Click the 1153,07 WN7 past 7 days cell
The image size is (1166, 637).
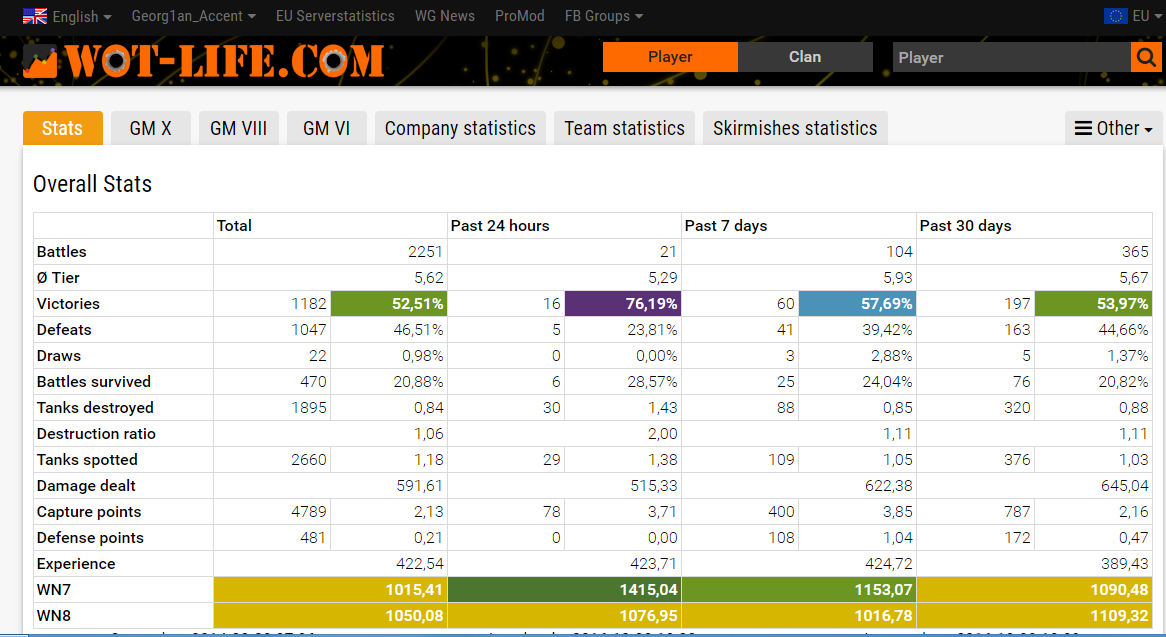click(799, 590)
